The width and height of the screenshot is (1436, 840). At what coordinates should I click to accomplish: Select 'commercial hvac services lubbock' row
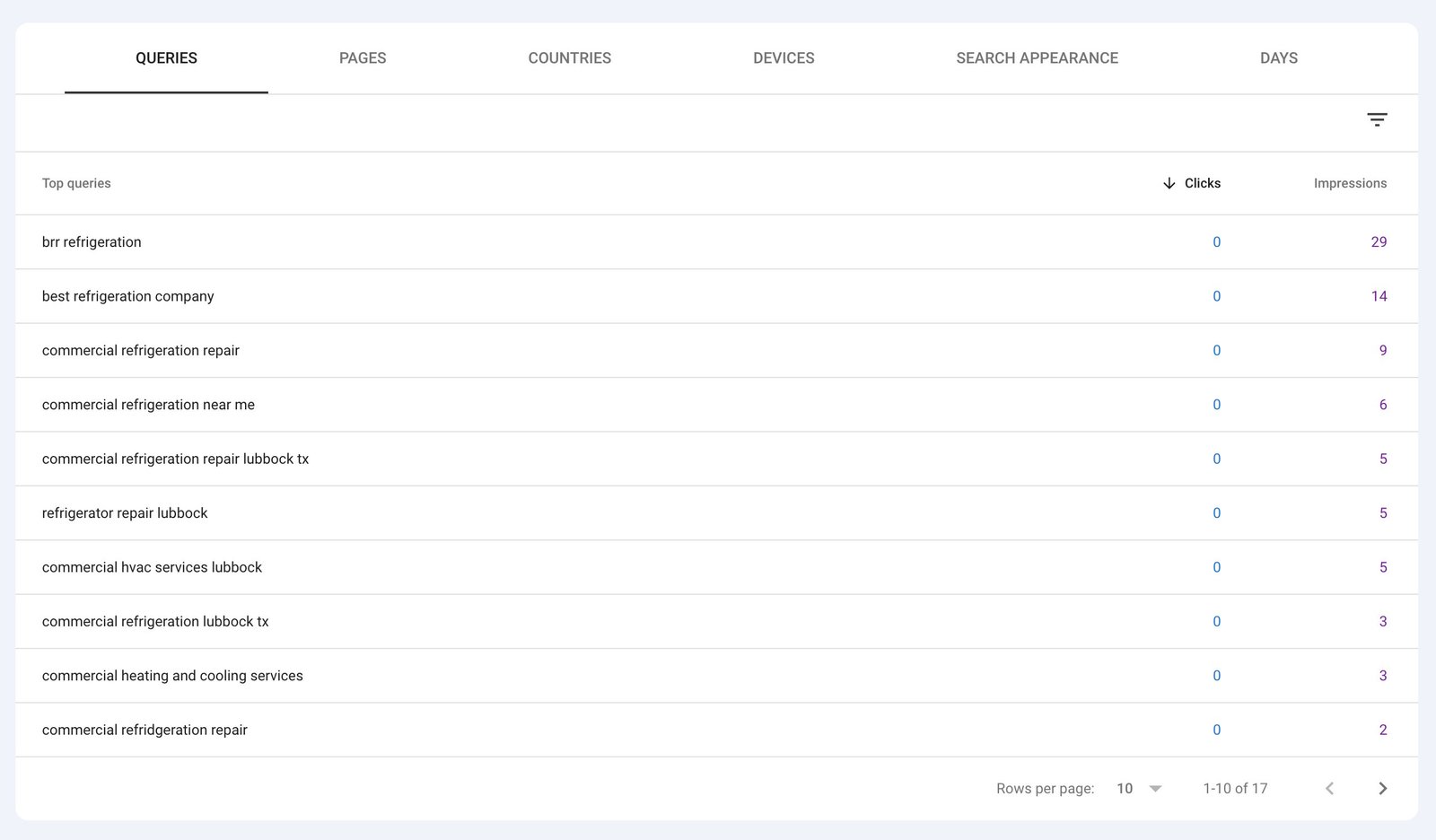[152, 567]
